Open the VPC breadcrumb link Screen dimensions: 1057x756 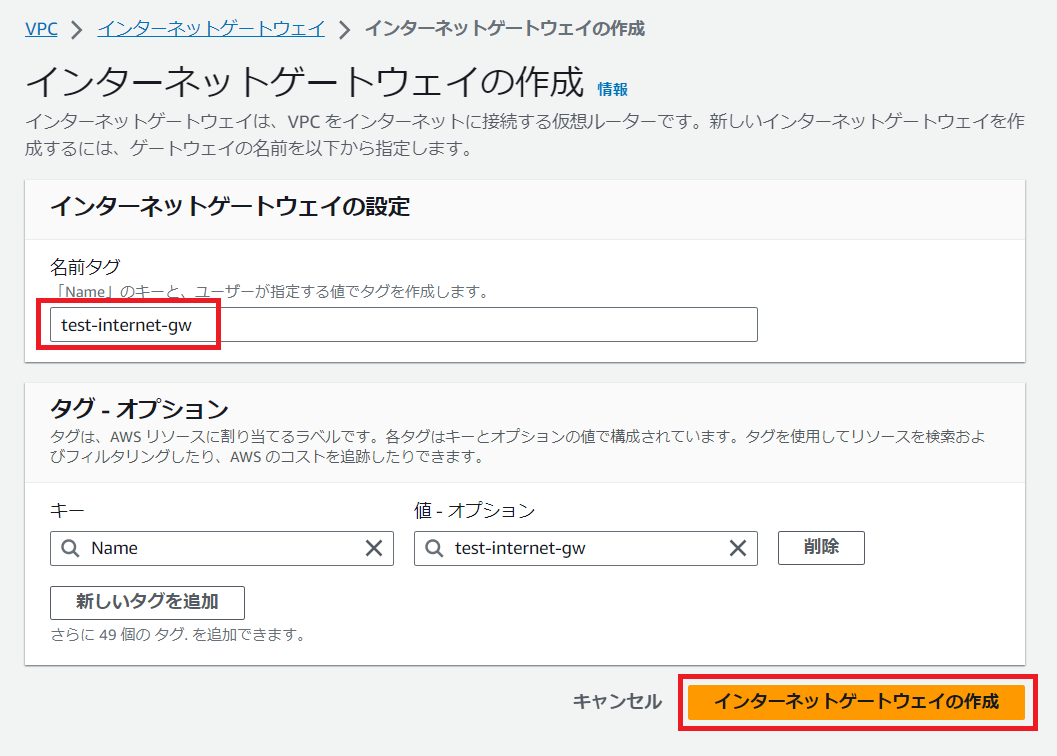41,28
